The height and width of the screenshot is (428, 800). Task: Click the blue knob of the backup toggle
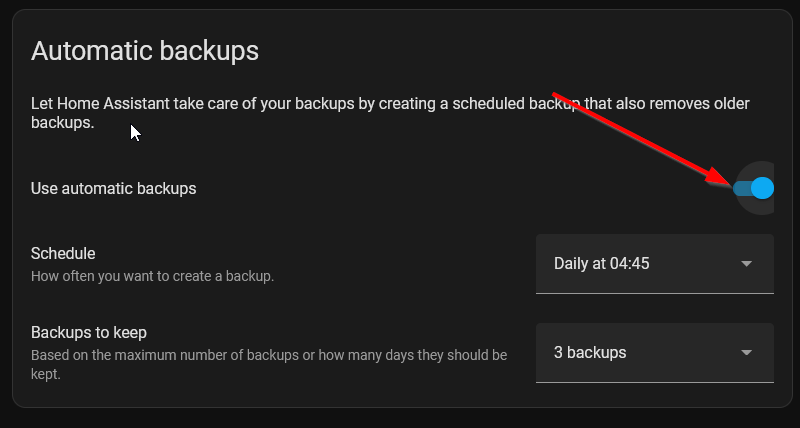point(763,188)
